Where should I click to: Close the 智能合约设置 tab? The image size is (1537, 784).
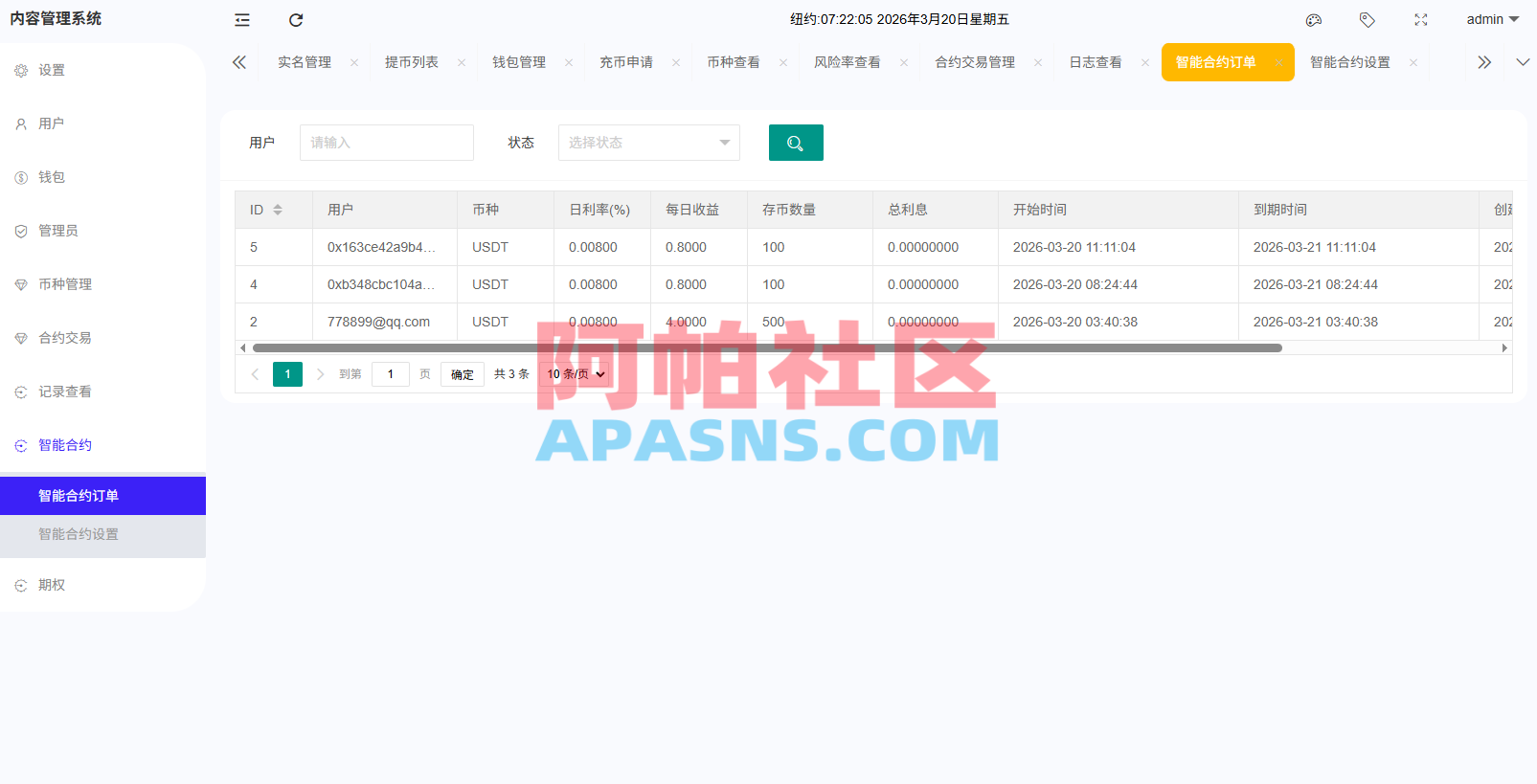click(x=1413, y=62)
